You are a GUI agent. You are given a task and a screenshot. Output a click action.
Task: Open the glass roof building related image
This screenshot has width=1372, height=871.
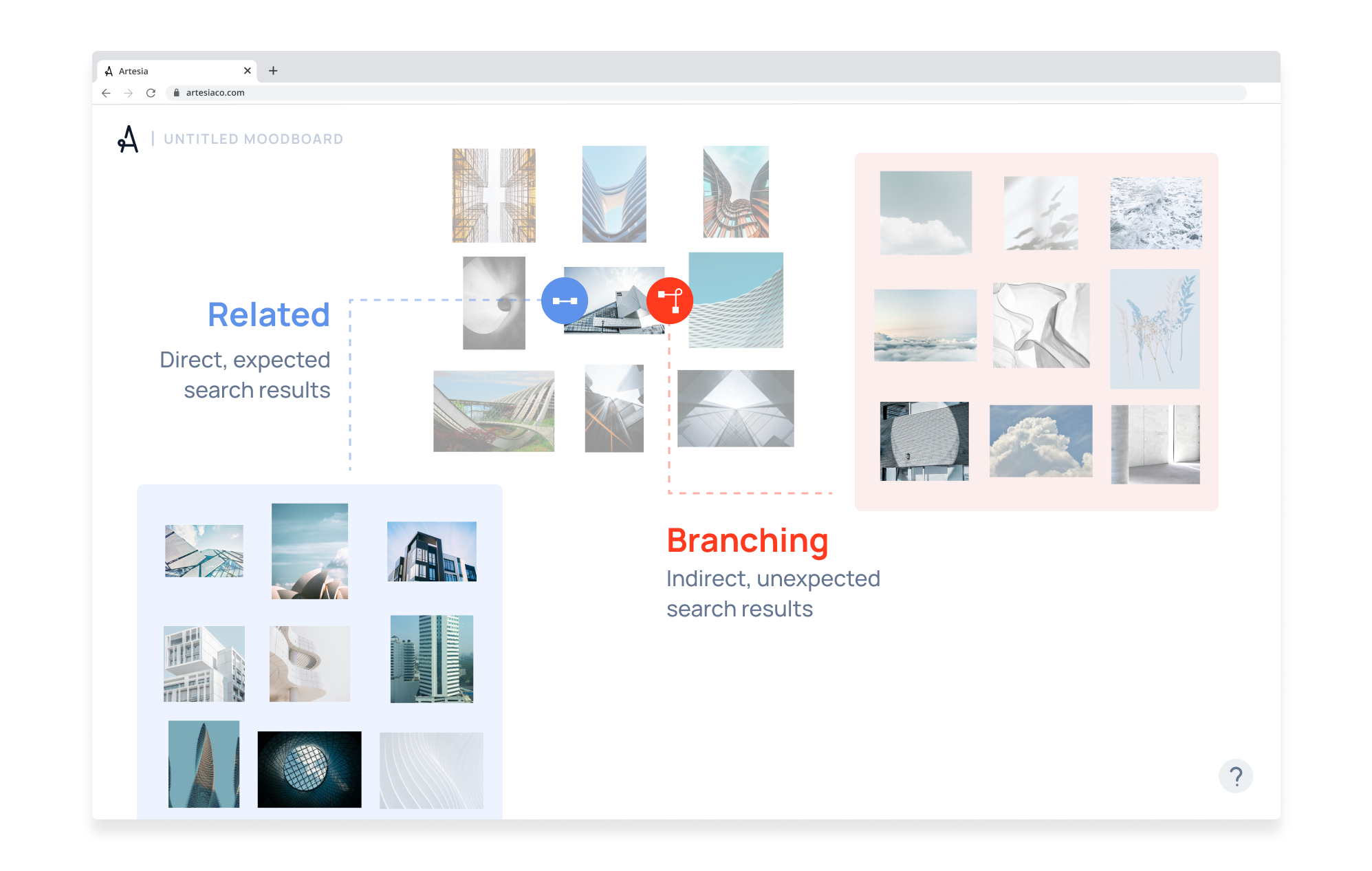(x=204, y=551)
